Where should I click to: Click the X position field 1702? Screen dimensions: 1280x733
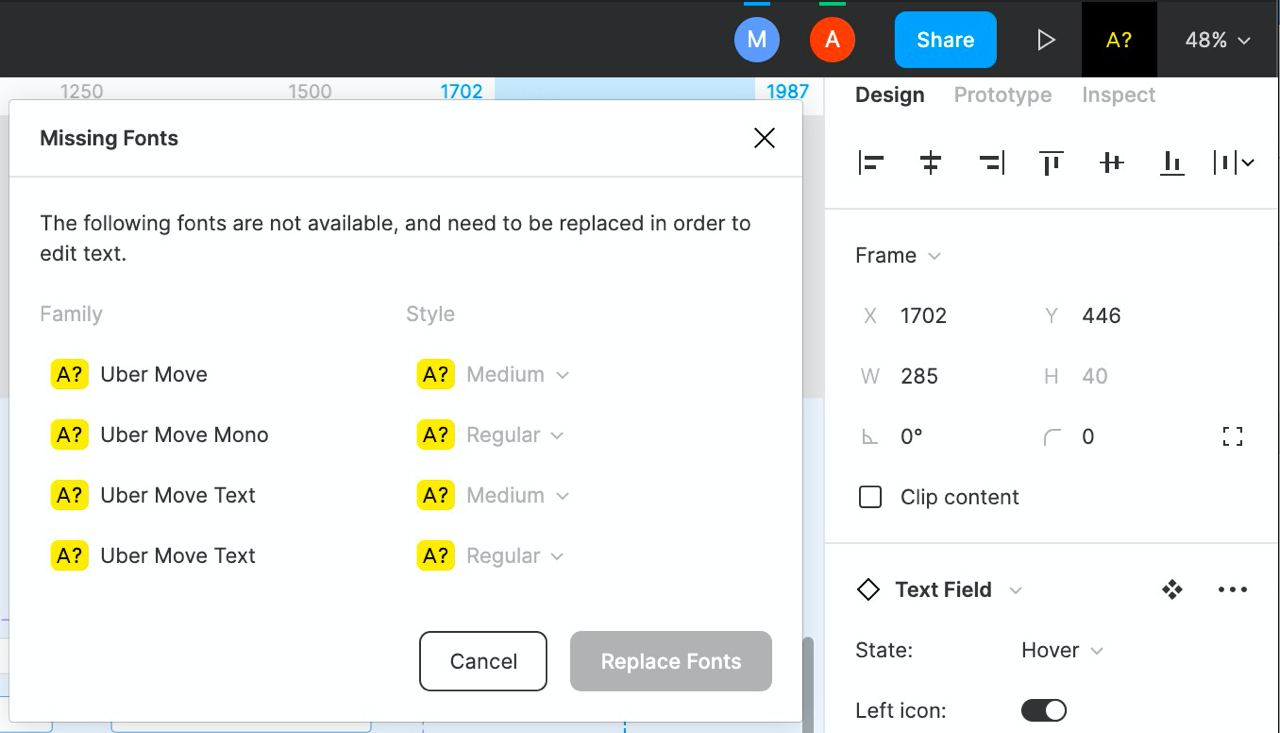[x=923, y=316]
